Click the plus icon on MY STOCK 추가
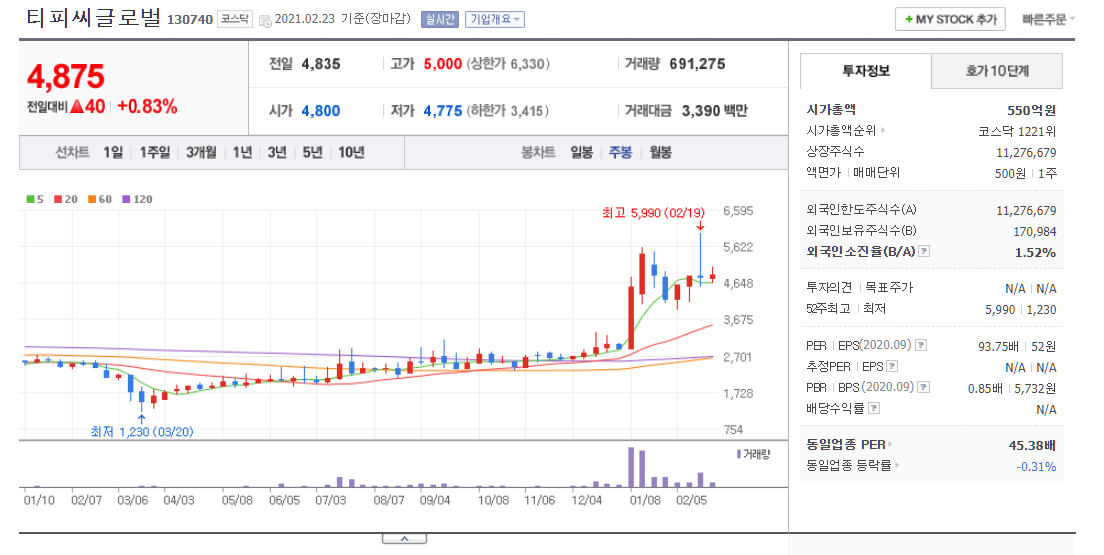Image resolution: width=1104 pixels, height=555 pixels. [x=909, y=20]
